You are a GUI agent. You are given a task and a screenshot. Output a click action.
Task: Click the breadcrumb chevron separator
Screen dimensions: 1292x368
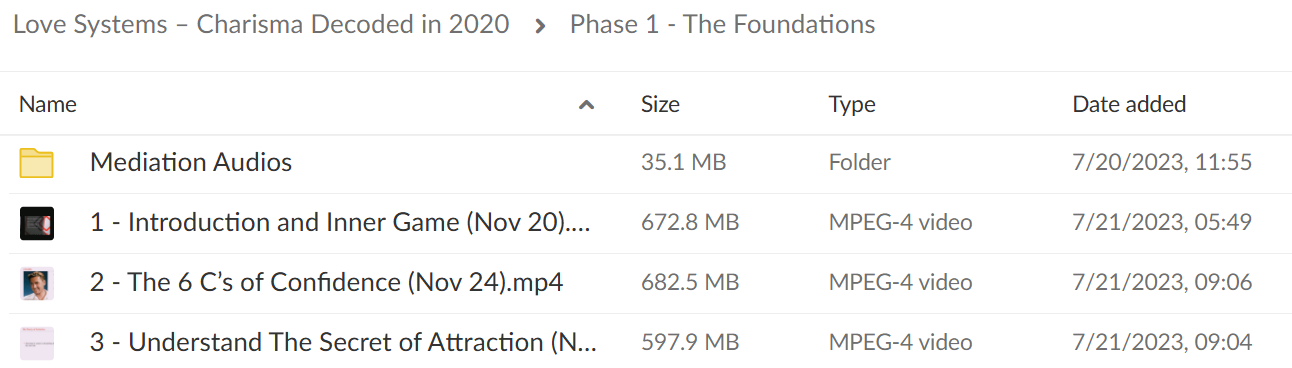(x=540, y=26)
